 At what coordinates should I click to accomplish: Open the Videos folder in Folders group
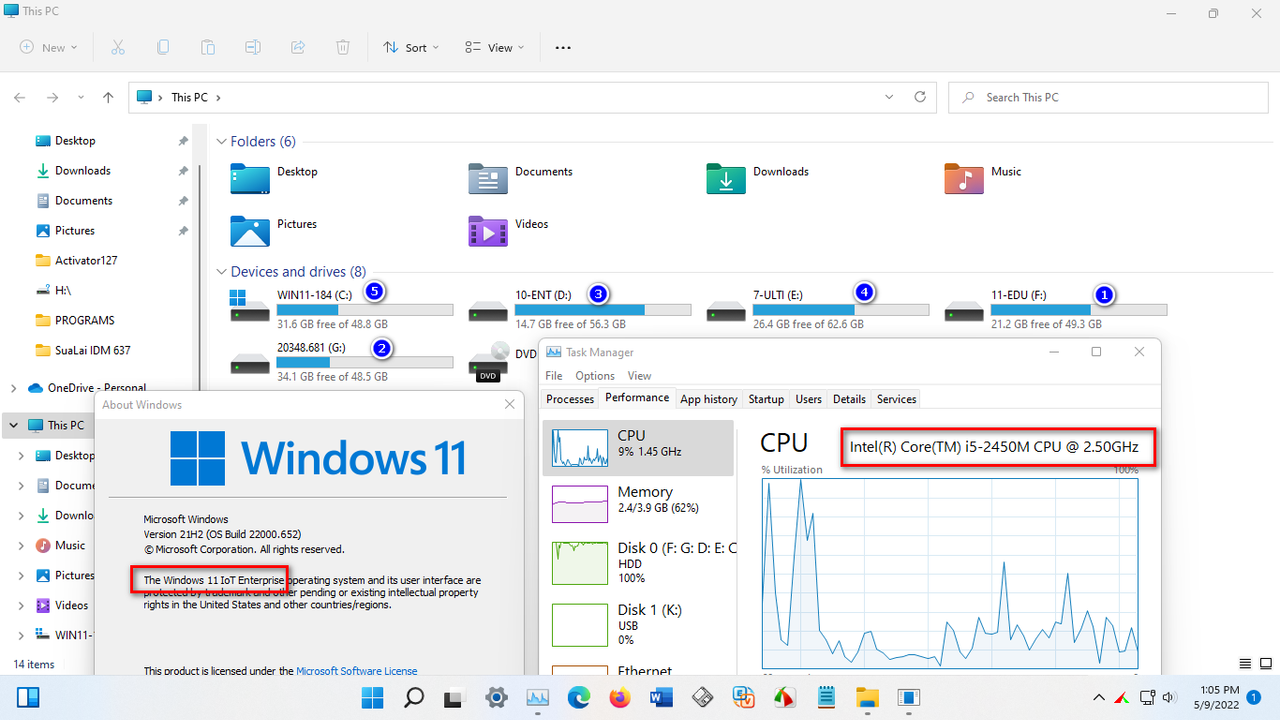tap(509, 231)
